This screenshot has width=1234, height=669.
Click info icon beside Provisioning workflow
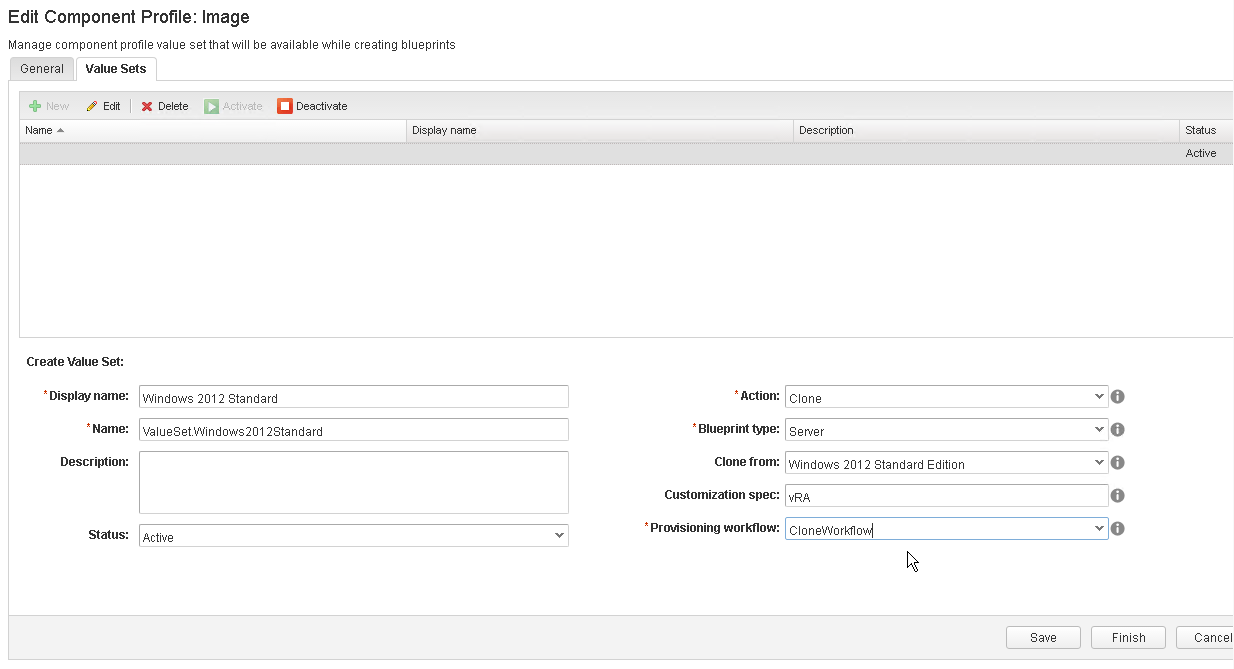click(x=1118, y=528)
